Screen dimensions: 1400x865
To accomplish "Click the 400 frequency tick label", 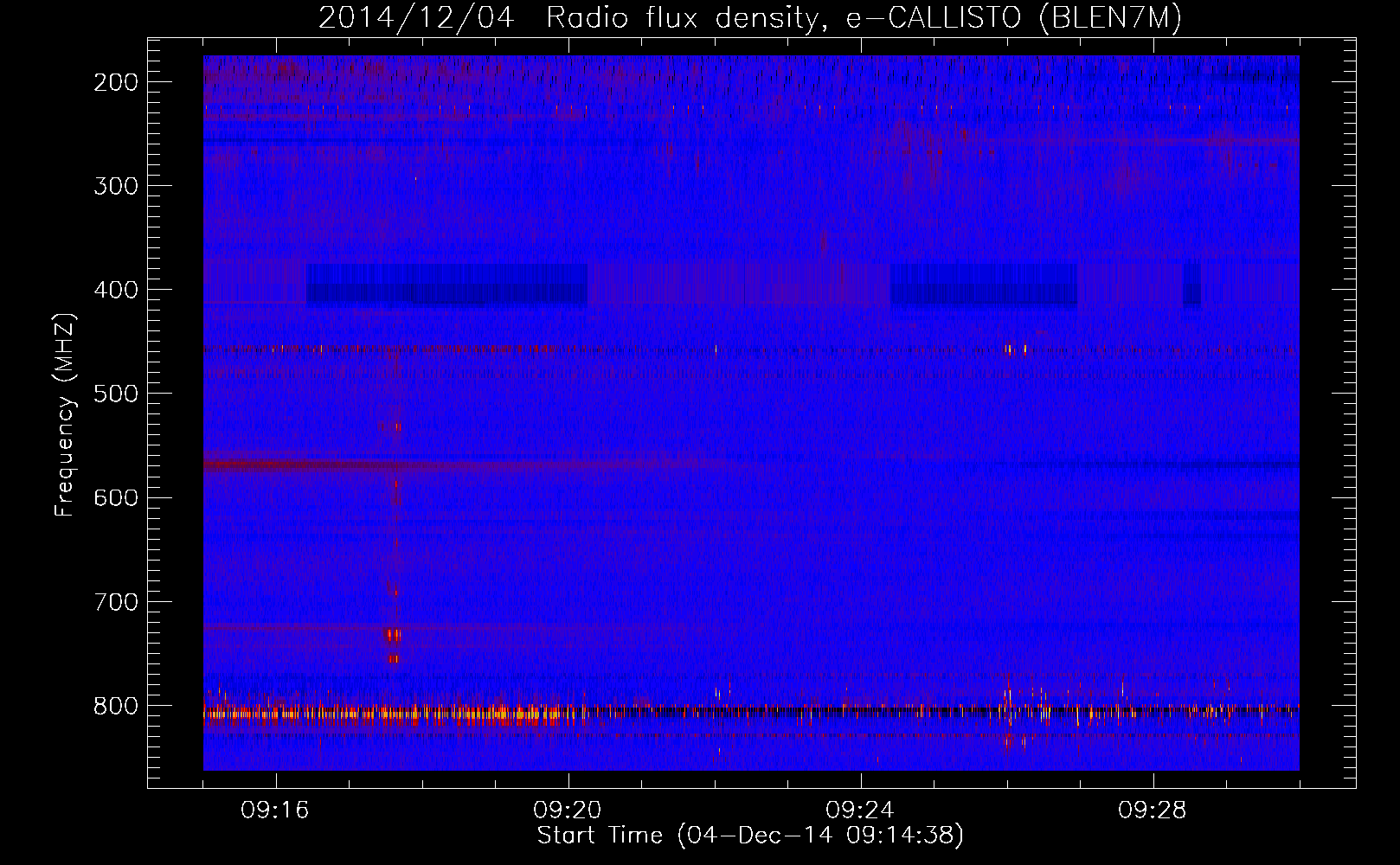I will [x=115, y=290].
